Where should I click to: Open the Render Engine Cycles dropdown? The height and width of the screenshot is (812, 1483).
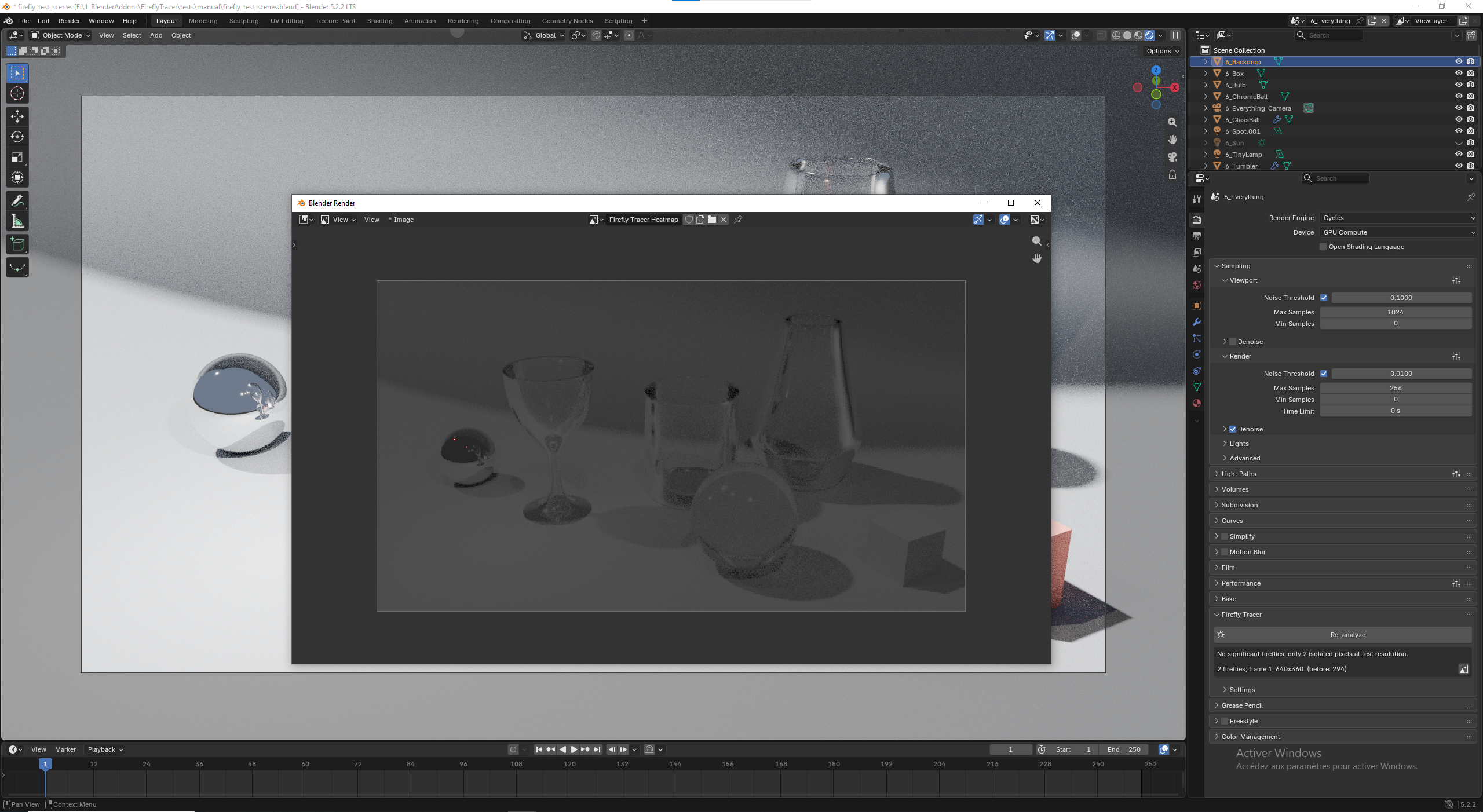pyautogui.click(x=1398, y=218)
